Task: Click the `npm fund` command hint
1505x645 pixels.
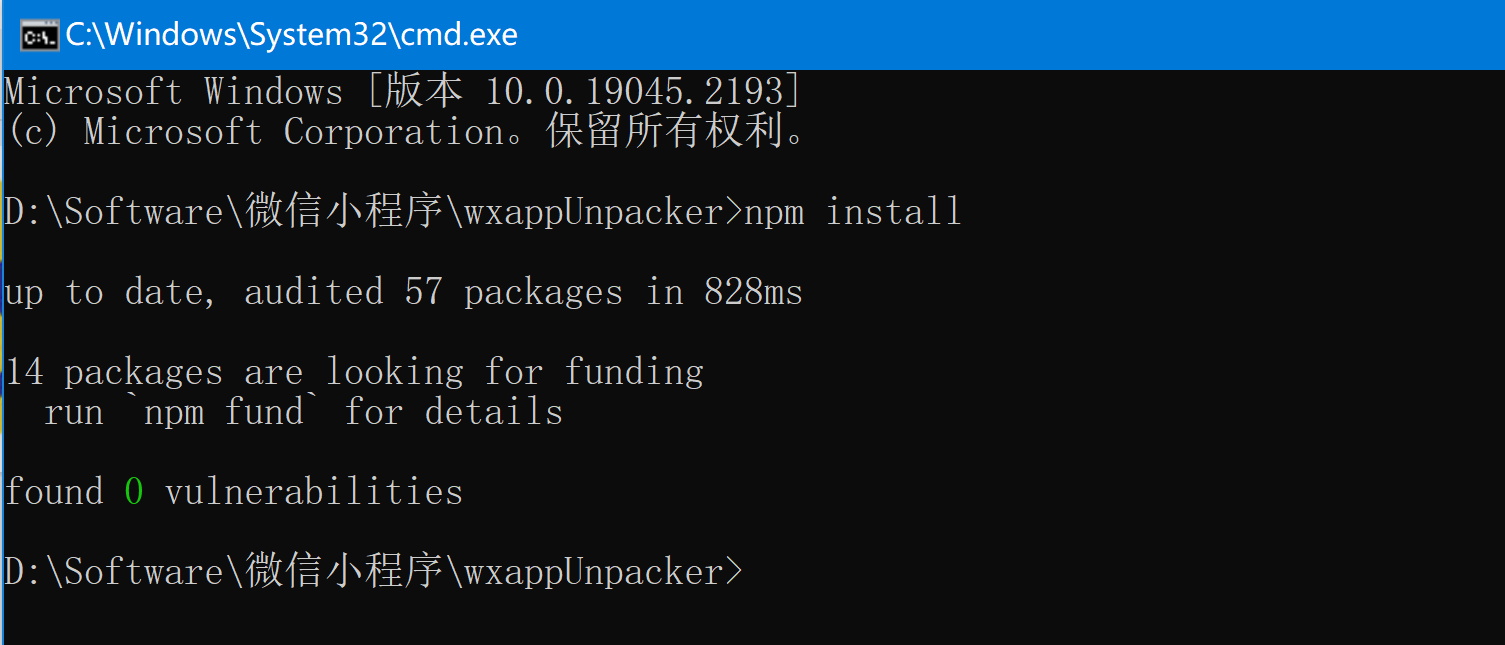Action: [x=223, y=412]
